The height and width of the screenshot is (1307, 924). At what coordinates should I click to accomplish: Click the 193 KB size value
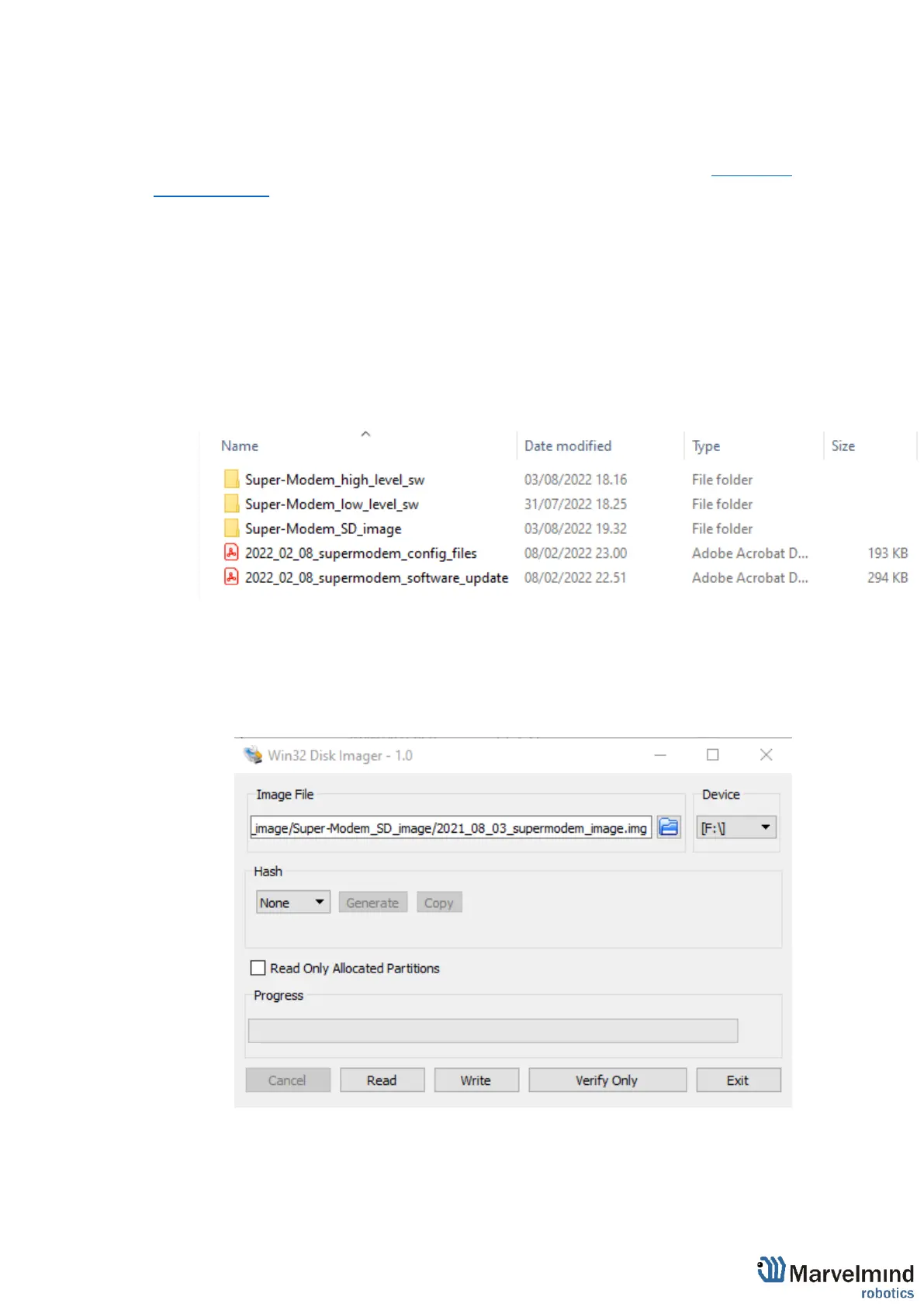tap(888, 553)
